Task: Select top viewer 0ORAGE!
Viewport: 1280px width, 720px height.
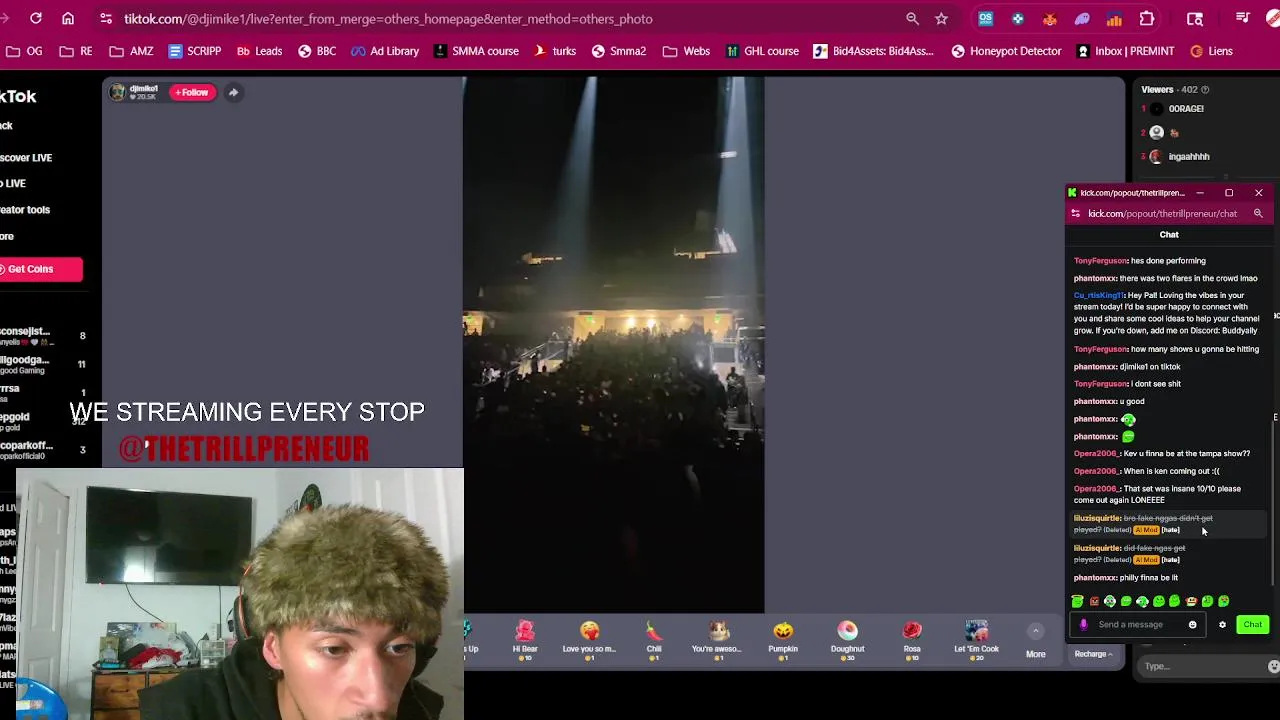Action: tap(1186, 108)
